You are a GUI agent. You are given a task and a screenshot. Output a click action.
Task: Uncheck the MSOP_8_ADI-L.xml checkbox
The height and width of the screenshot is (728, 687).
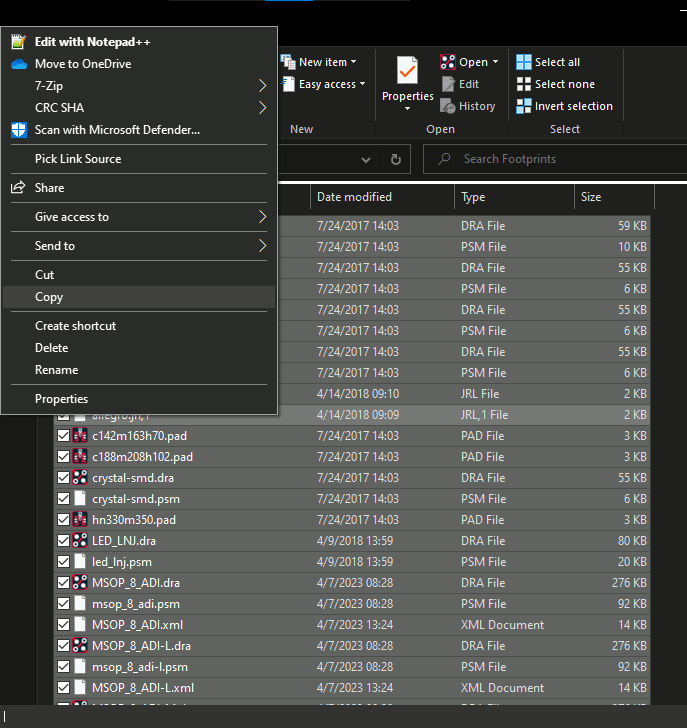(63, 688)
